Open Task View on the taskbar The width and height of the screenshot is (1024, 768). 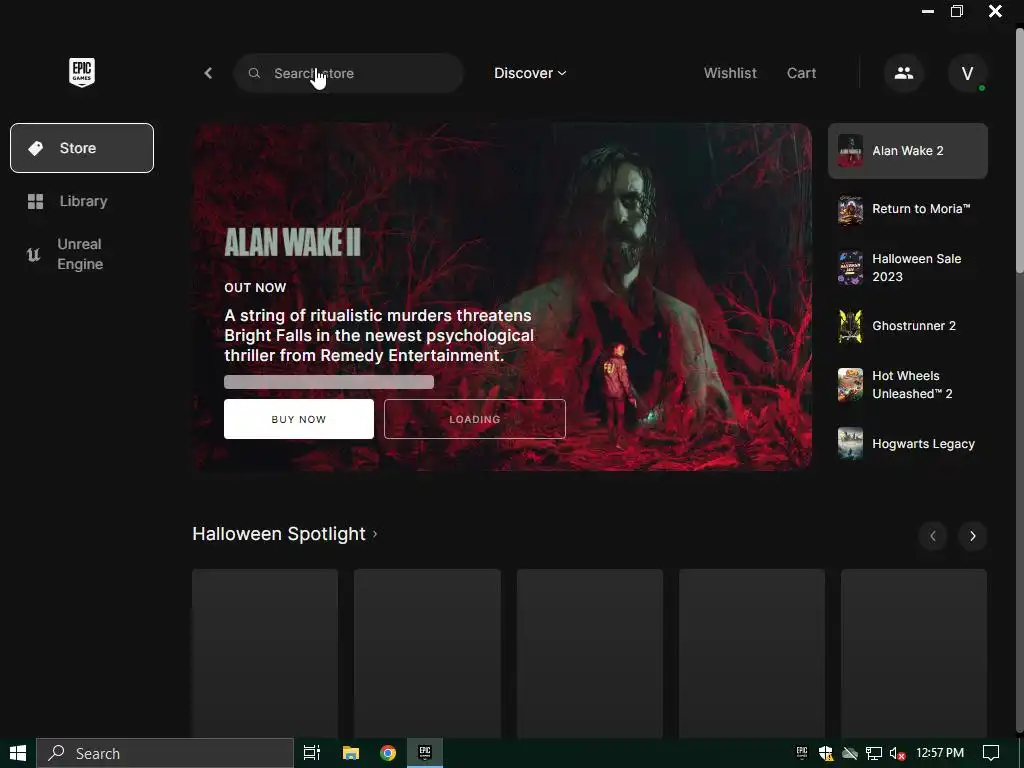tap(312, 753)
